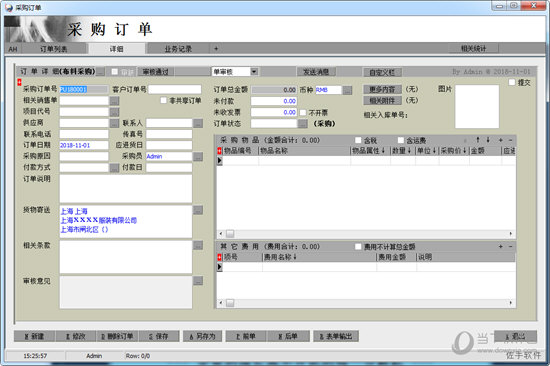The width and height of the screenshot is (550, 366).
Task: Open the 相关附件 button
Action: (x=382, y=101)
